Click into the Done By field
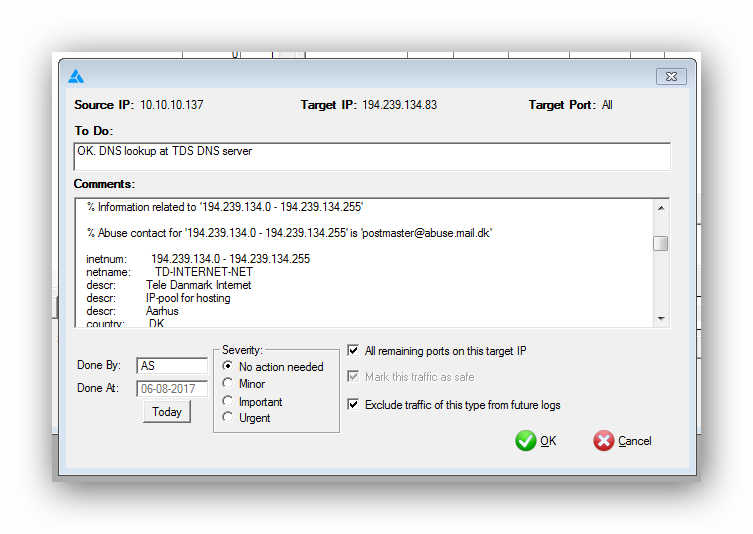The height and width of the screenshot is (534, 753). (x=172, y=365)
